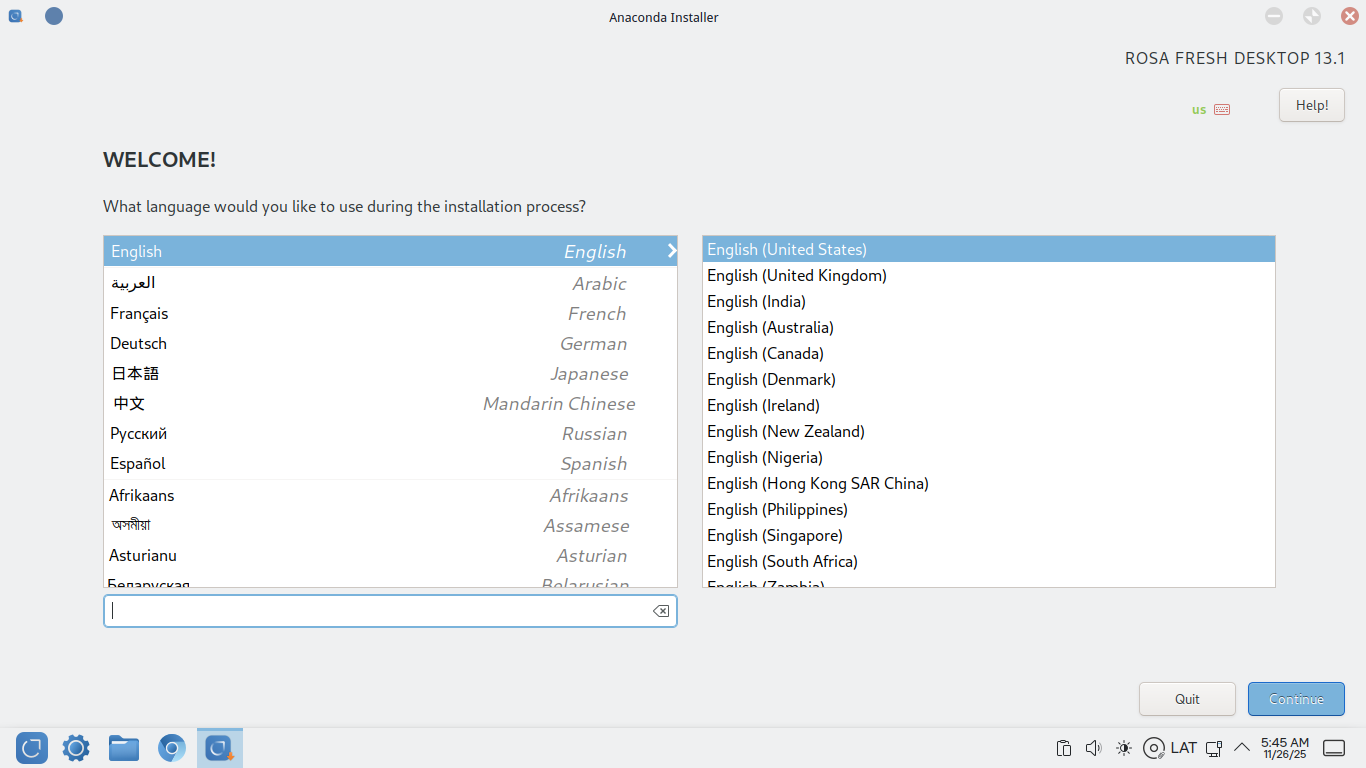Select the English (United Kingdom) locale
The height and width of the screenshot is (768, 1366).
point(989,275)
